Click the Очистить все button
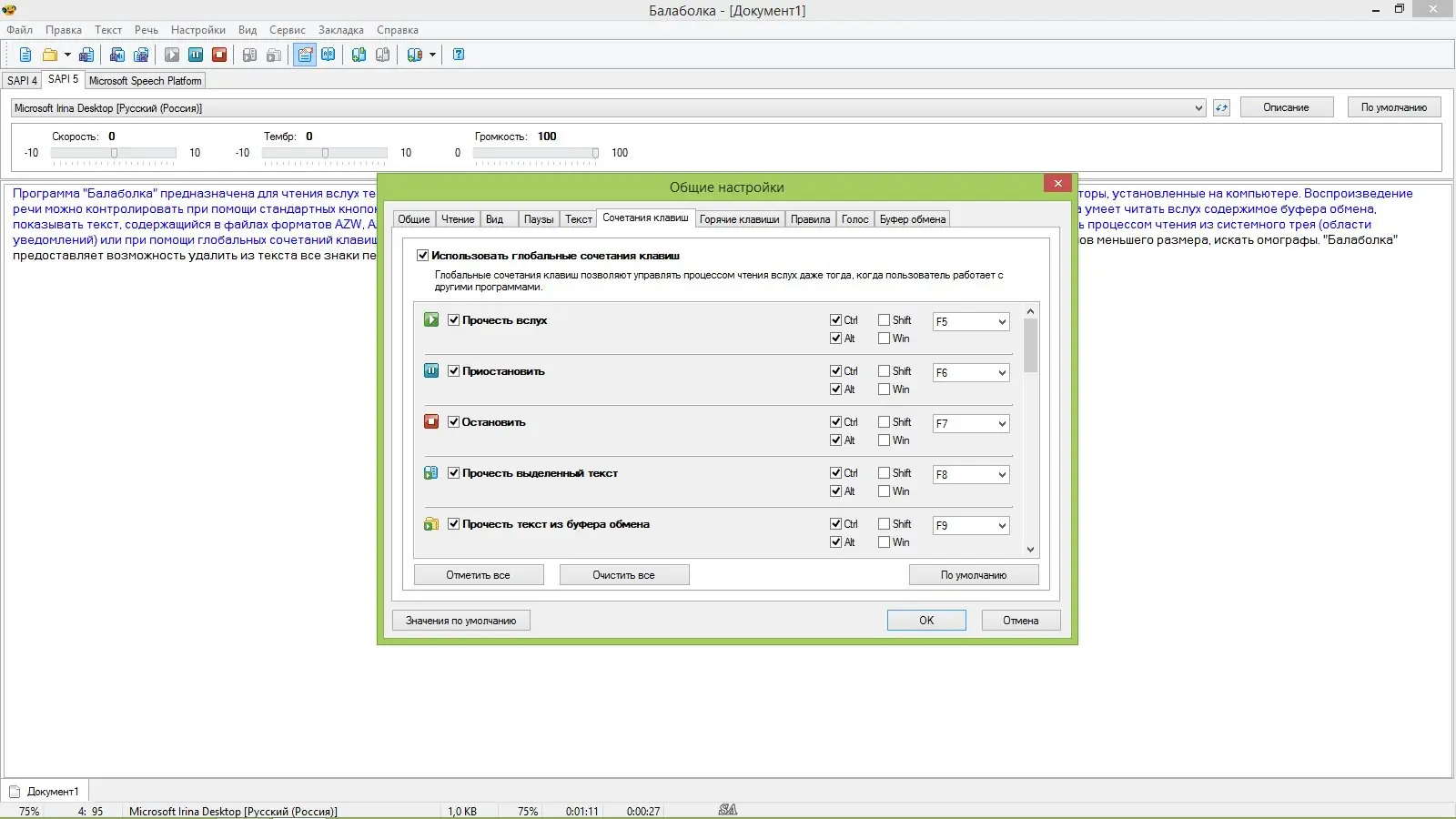The height and width of the screenshot is (819, 1456). (x=624, y=575)
